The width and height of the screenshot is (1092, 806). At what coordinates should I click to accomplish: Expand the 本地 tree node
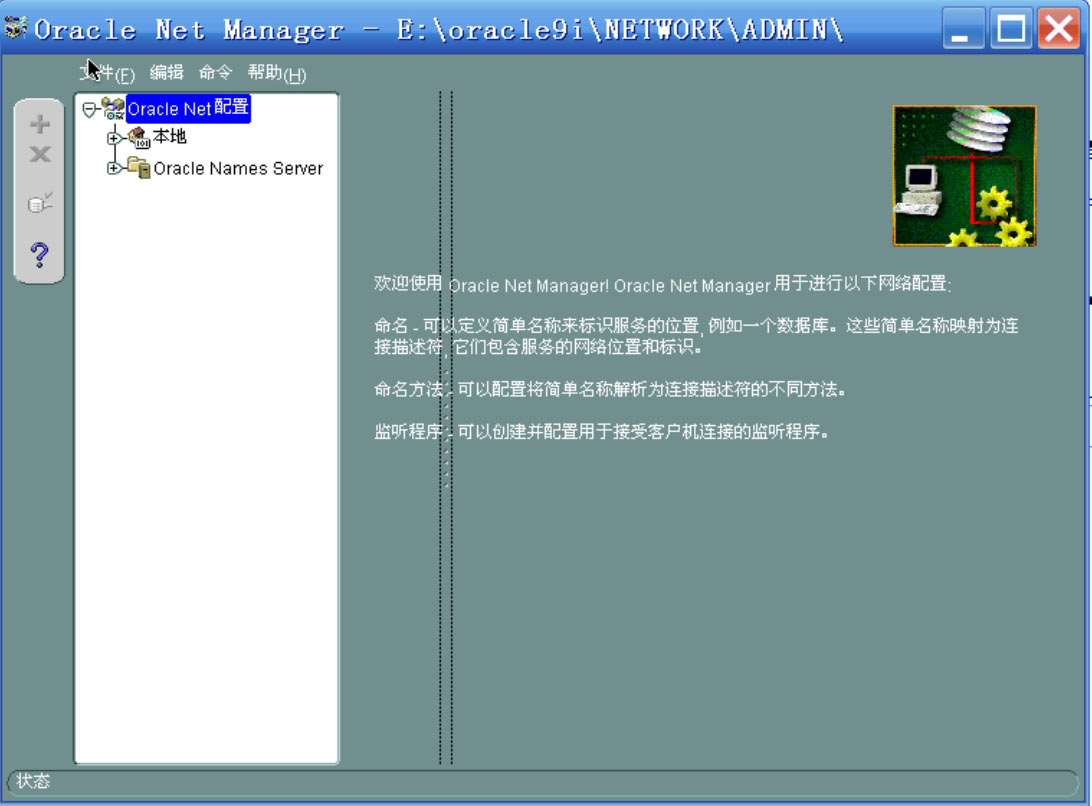(x=114, y=138)
